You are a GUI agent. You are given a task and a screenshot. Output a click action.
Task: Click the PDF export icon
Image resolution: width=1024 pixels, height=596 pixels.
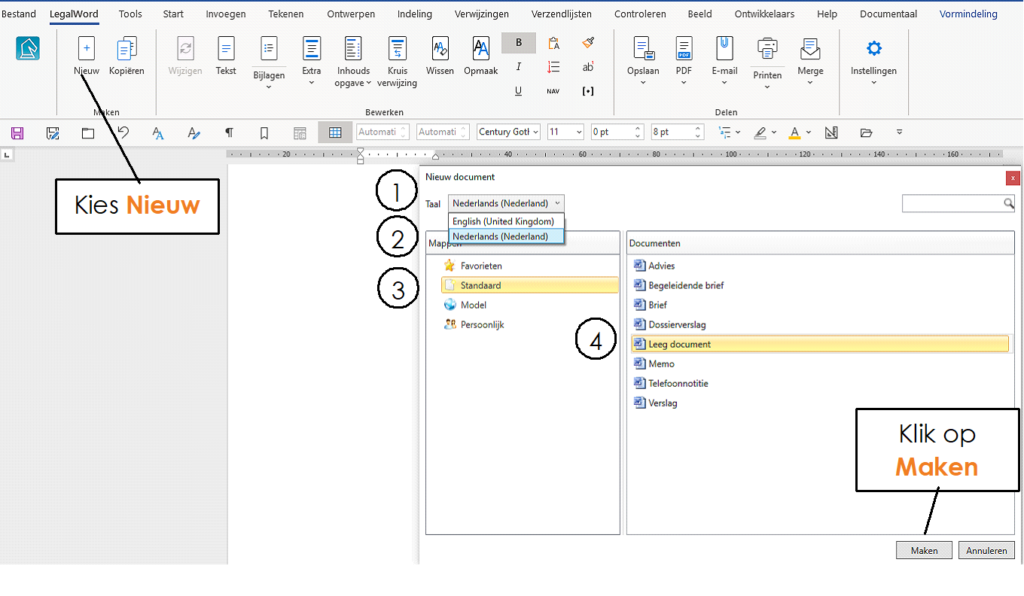pyautogui.click(x=684, y=49)
